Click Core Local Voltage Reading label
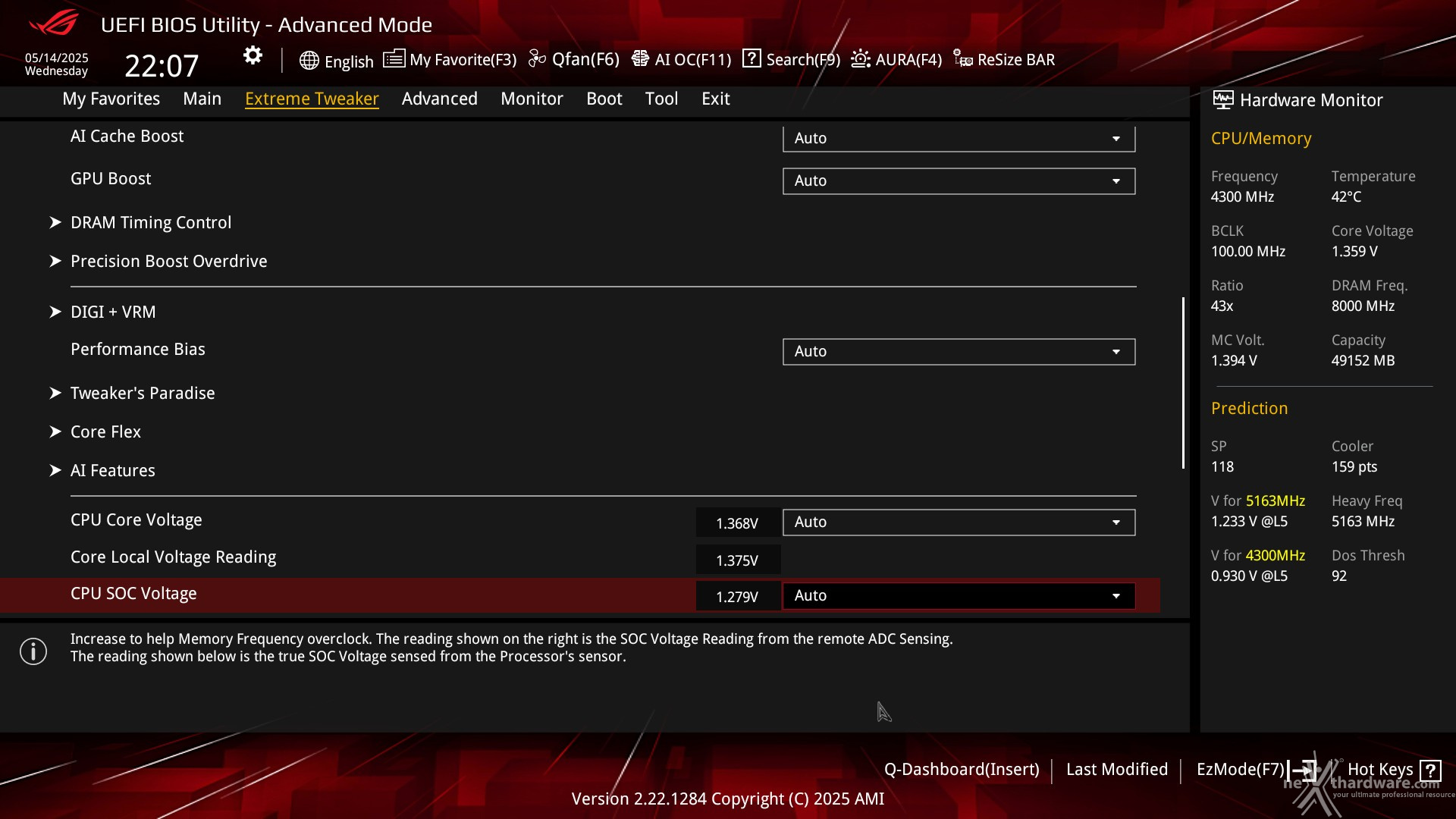Screen dimensions: 1456x819 [x=173, y=557]
